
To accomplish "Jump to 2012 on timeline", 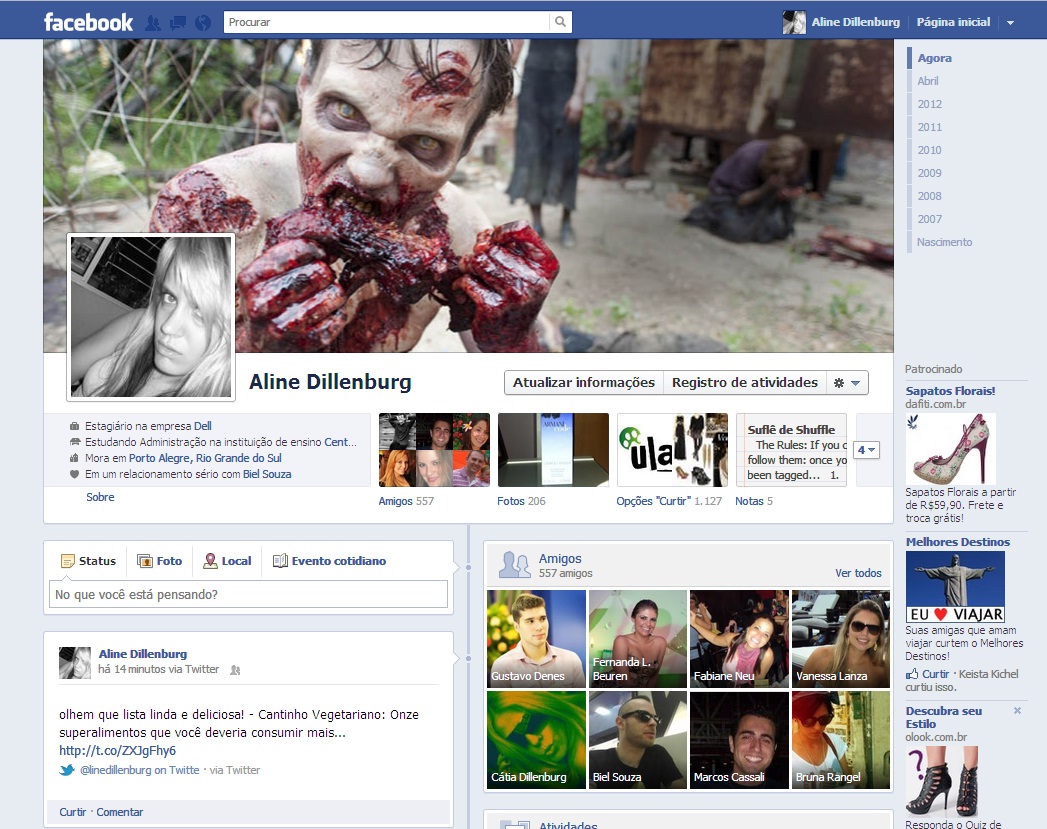I will (x=929, y=104).
